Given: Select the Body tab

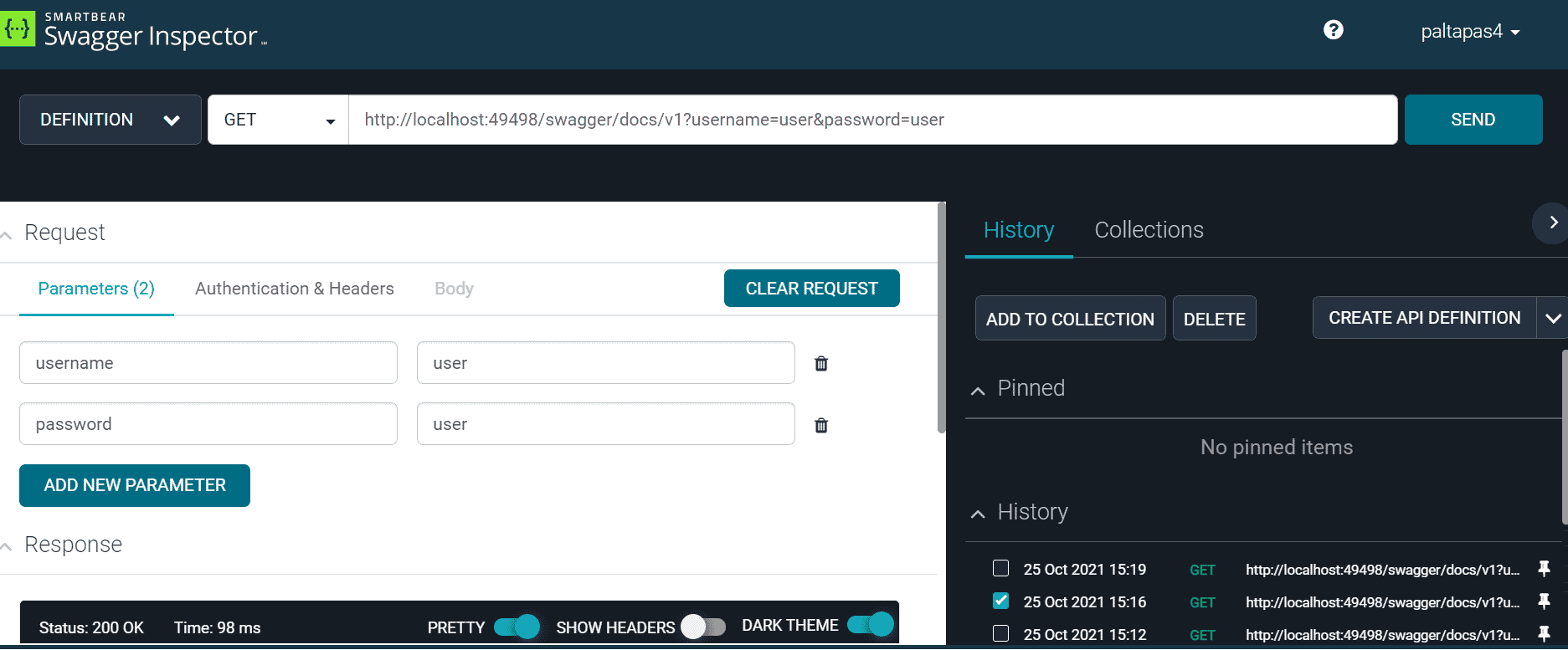Looking at the screenshot, I should [x=454, y=289].
